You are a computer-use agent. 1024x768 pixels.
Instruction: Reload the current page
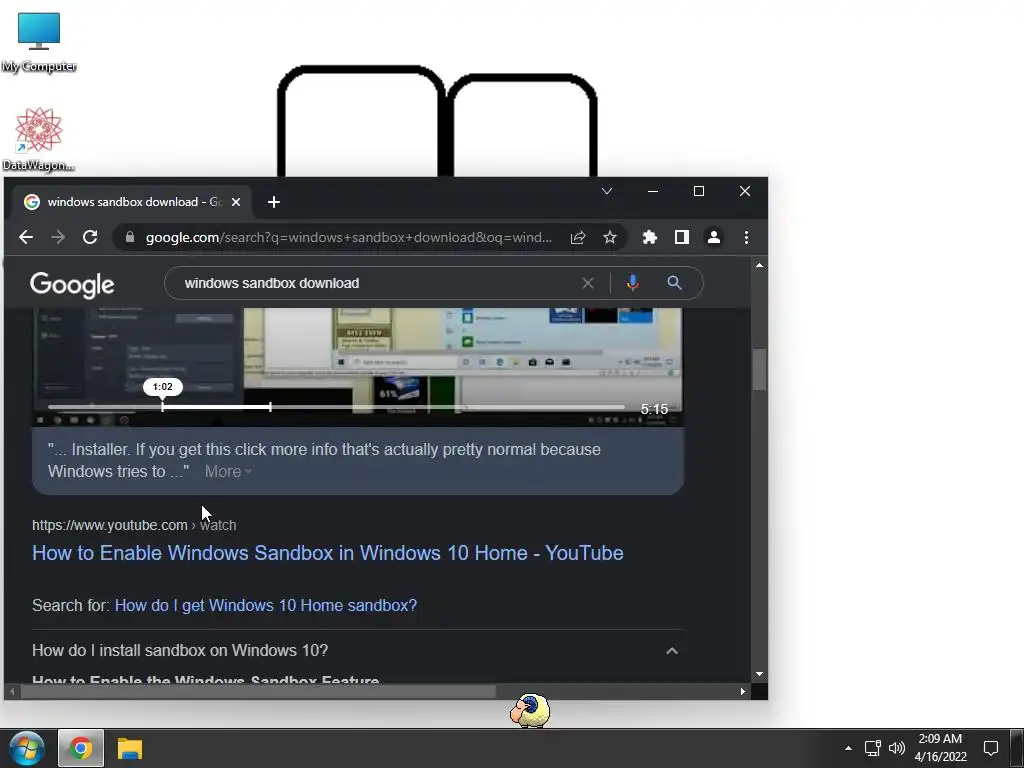pyautogui.click(x=90, y=237)
